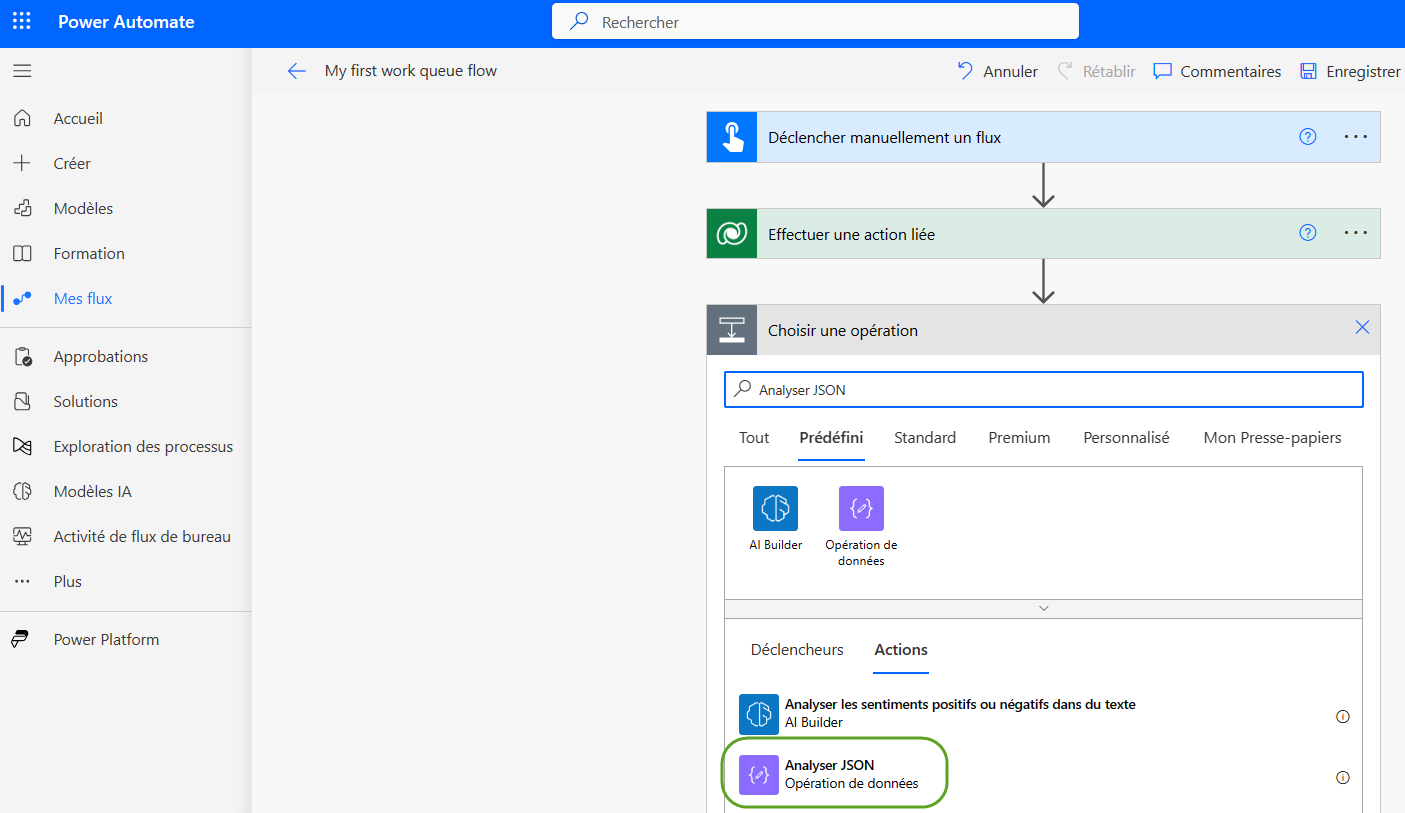Select the Opération de données connector icon

pyautogui.click(x=861, y=508)
